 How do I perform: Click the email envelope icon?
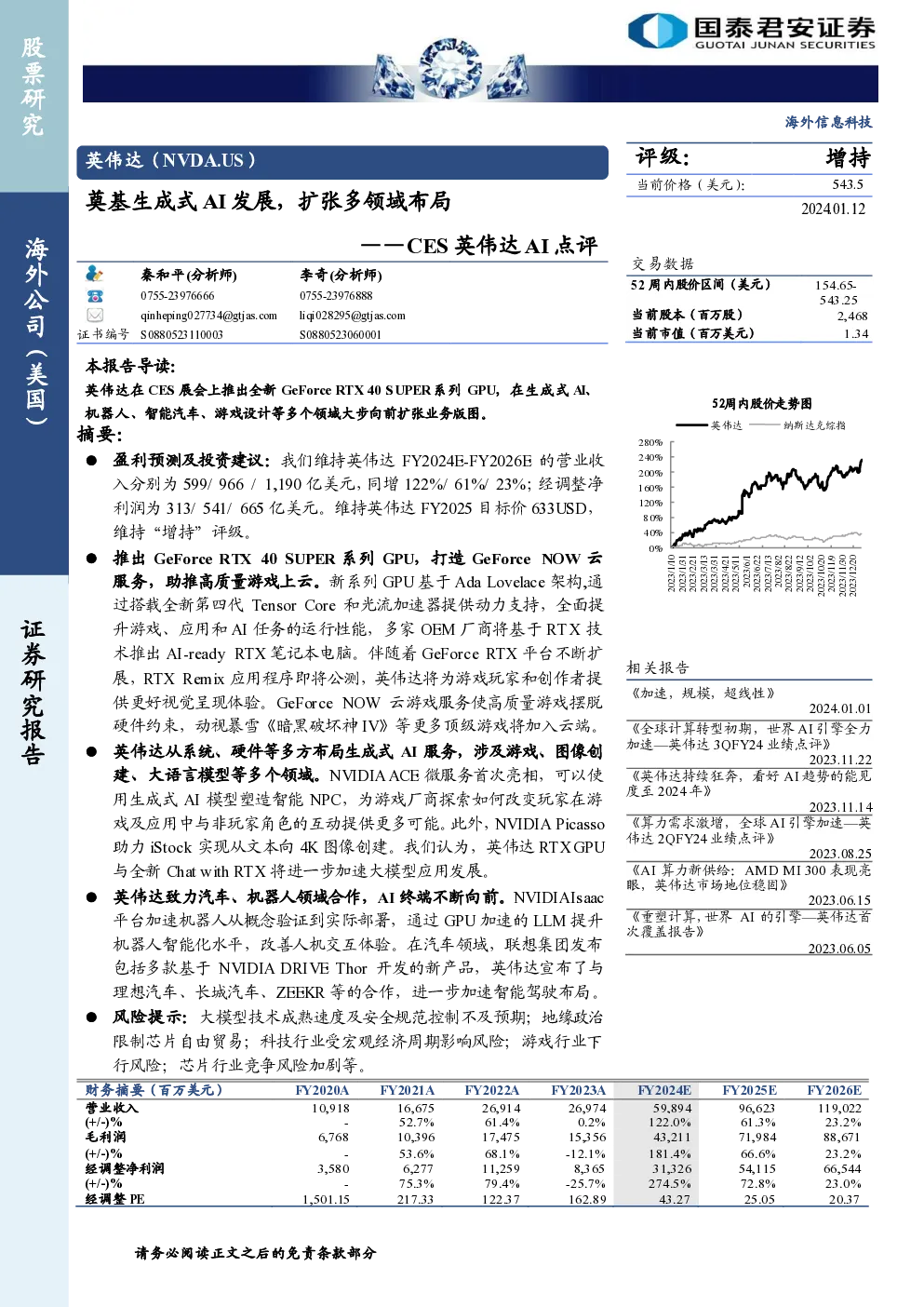click(x=94, y=315)
